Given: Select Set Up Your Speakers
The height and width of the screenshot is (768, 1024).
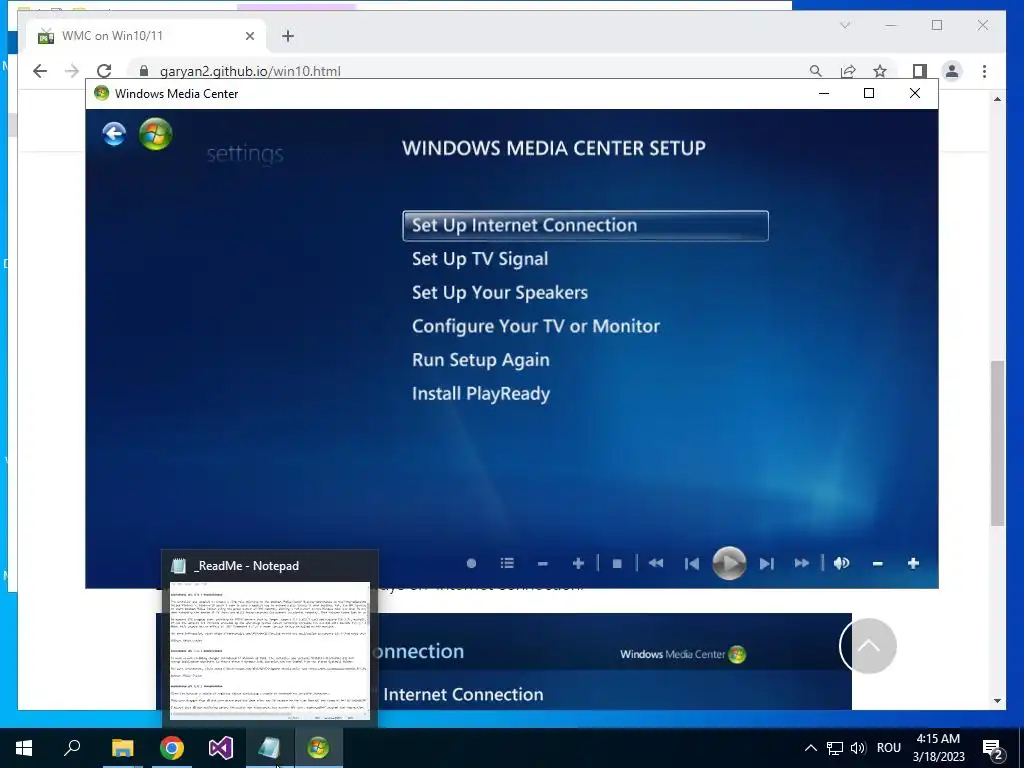Looking at the screenshot, I should coord(500,293).
